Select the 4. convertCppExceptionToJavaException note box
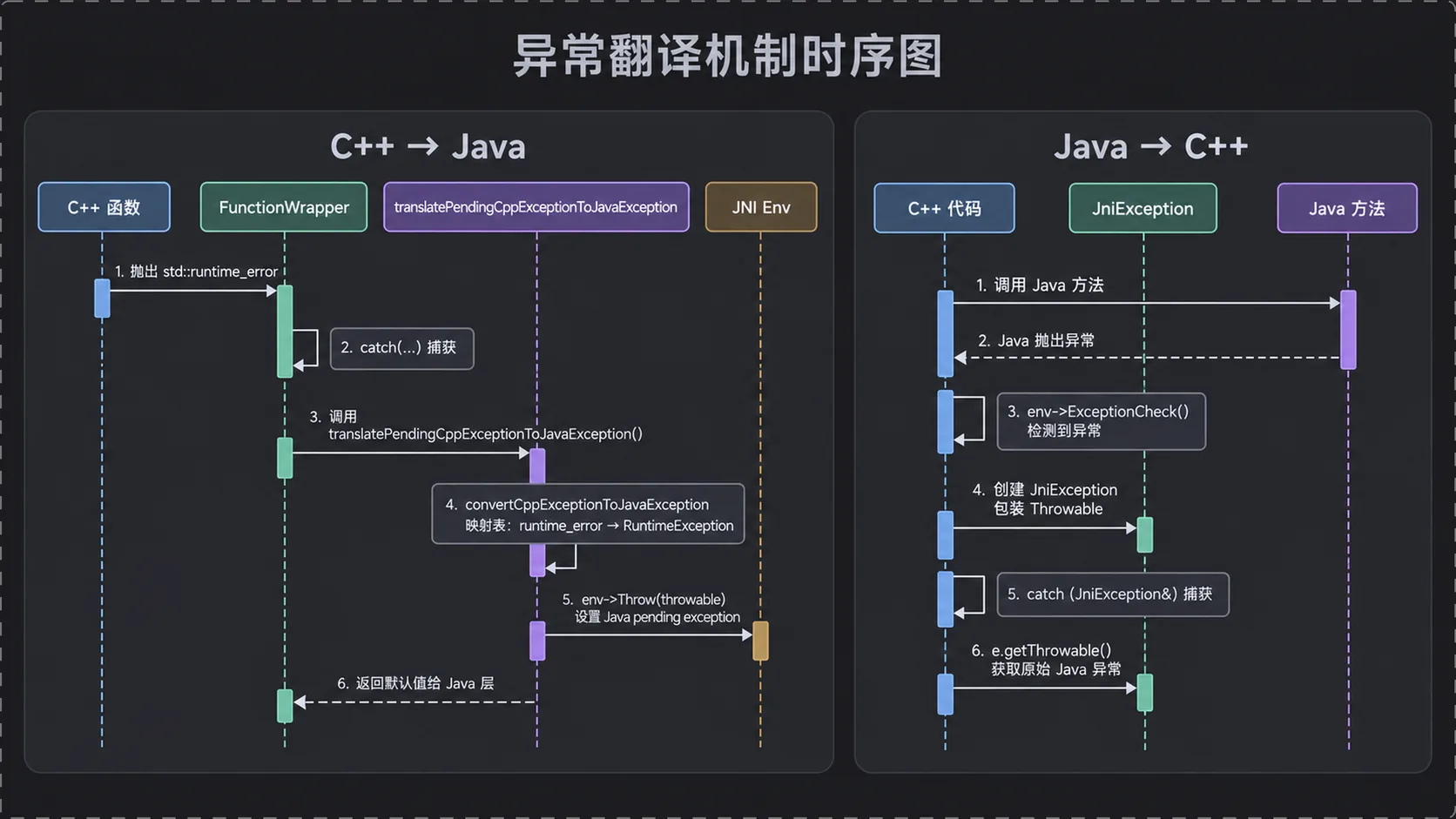Image resolution: width=1456 pixels, height=819 pixels. [589, 514]
